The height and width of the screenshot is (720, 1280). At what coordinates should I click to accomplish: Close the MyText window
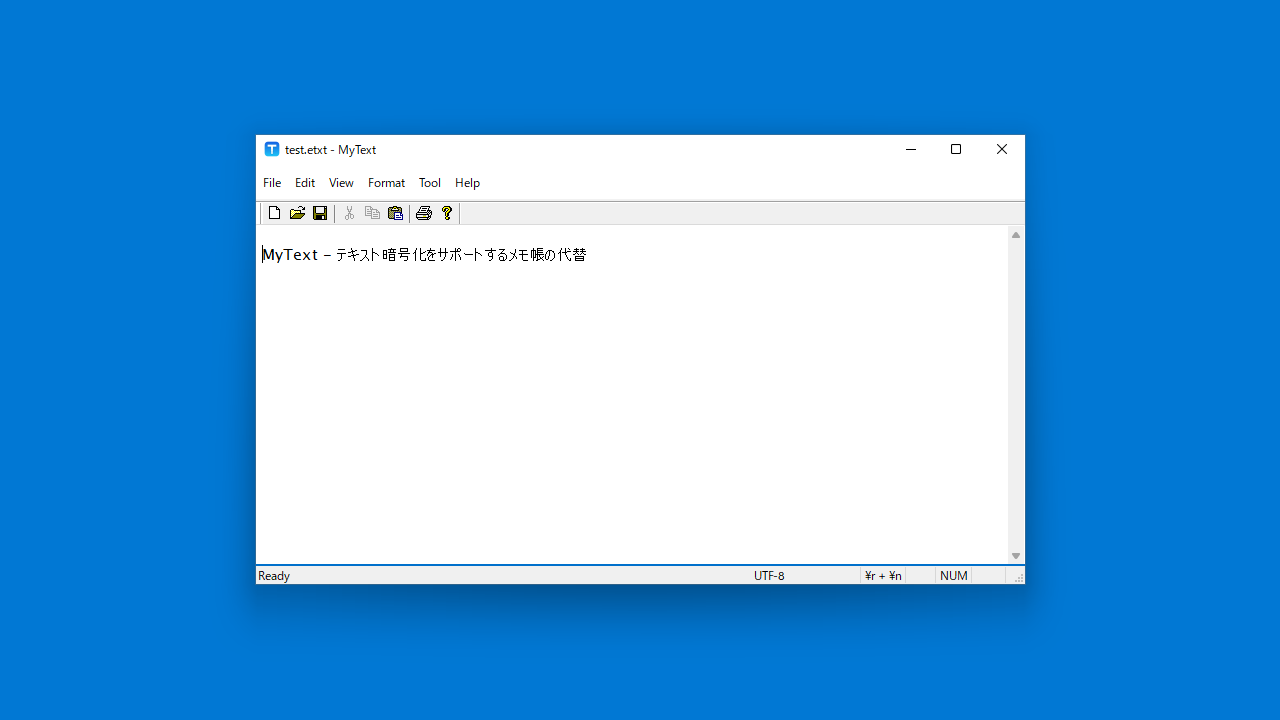coord(1002,149)
